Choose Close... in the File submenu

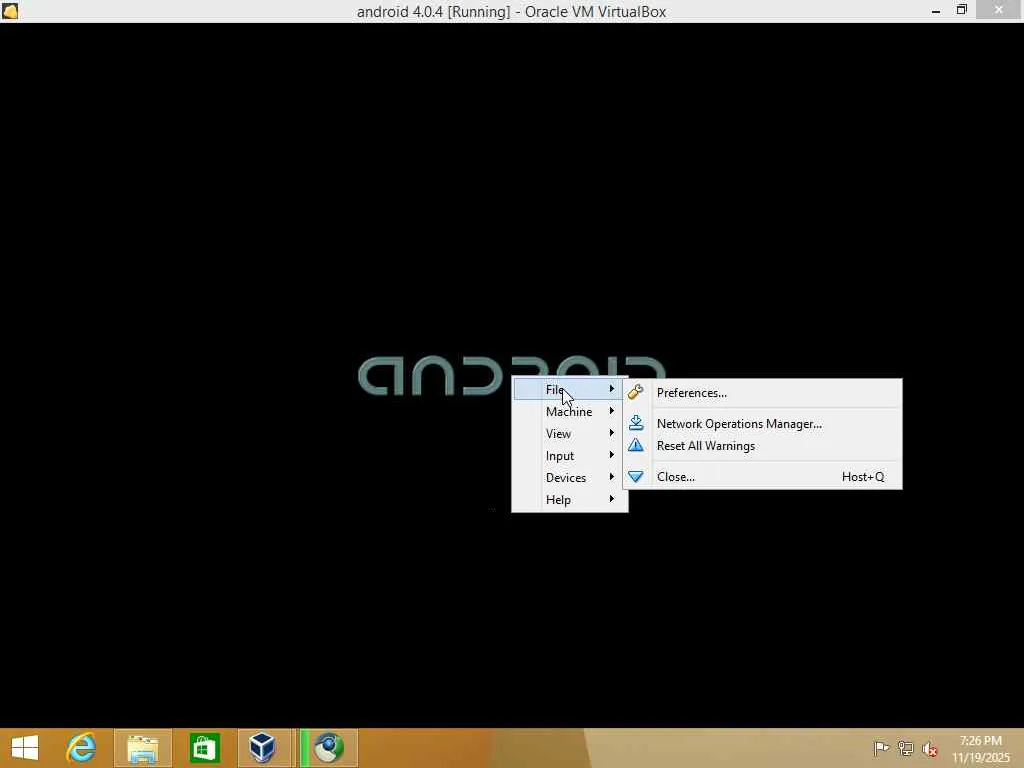tap(763, 477)
